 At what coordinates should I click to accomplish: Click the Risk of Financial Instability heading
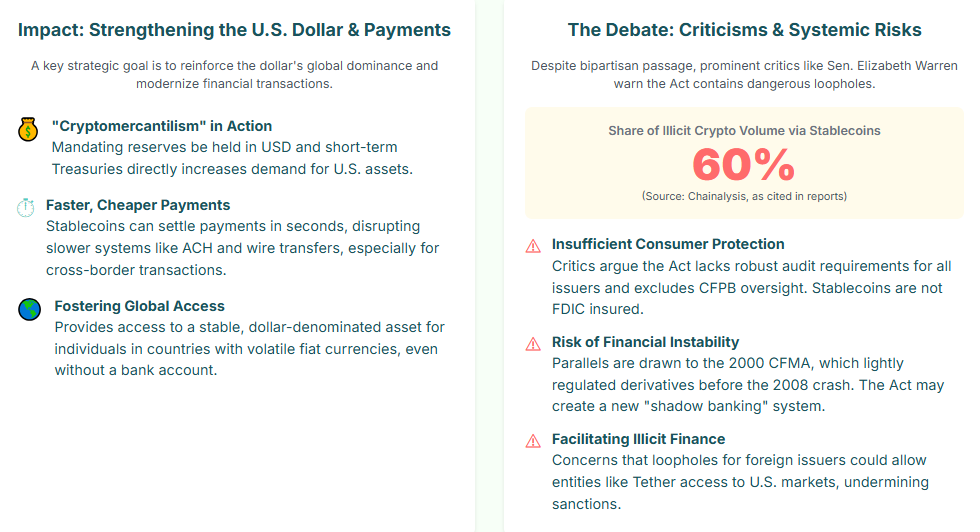click(646, 342)
